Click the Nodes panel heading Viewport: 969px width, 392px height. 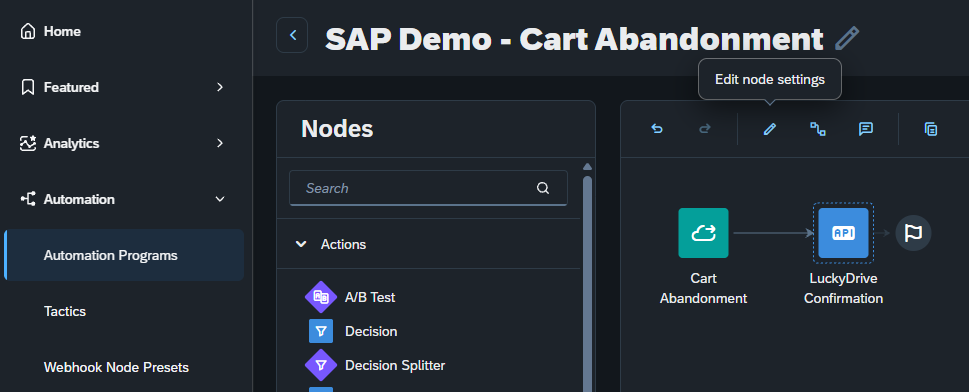point(337,129)
